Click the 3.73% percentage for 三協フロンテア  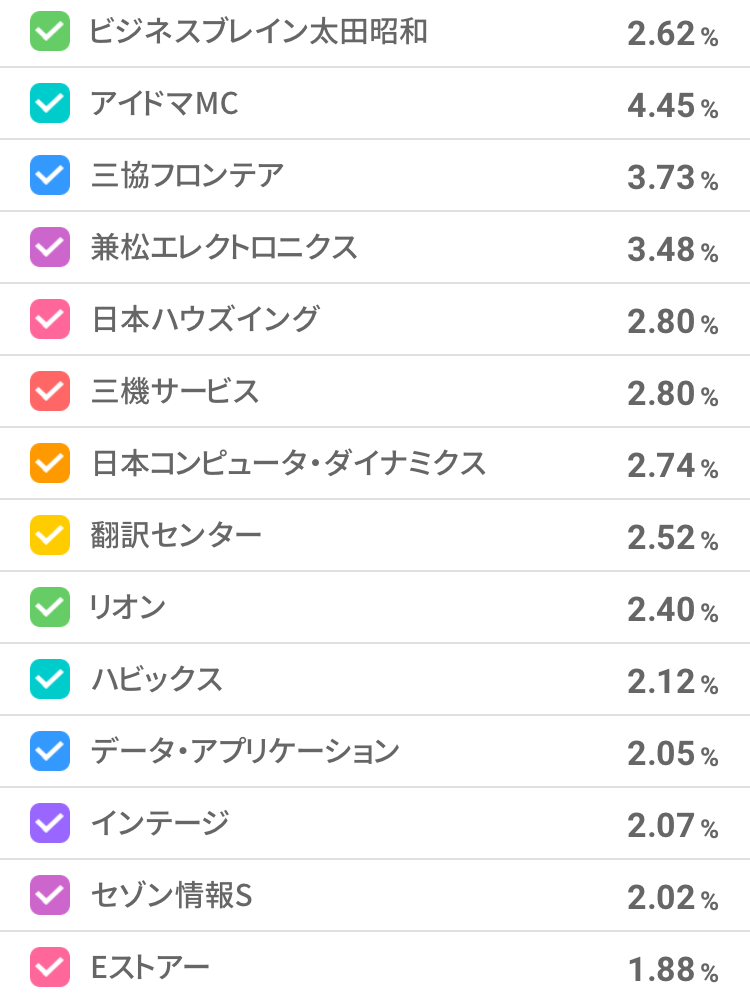(x=672, y=177)
